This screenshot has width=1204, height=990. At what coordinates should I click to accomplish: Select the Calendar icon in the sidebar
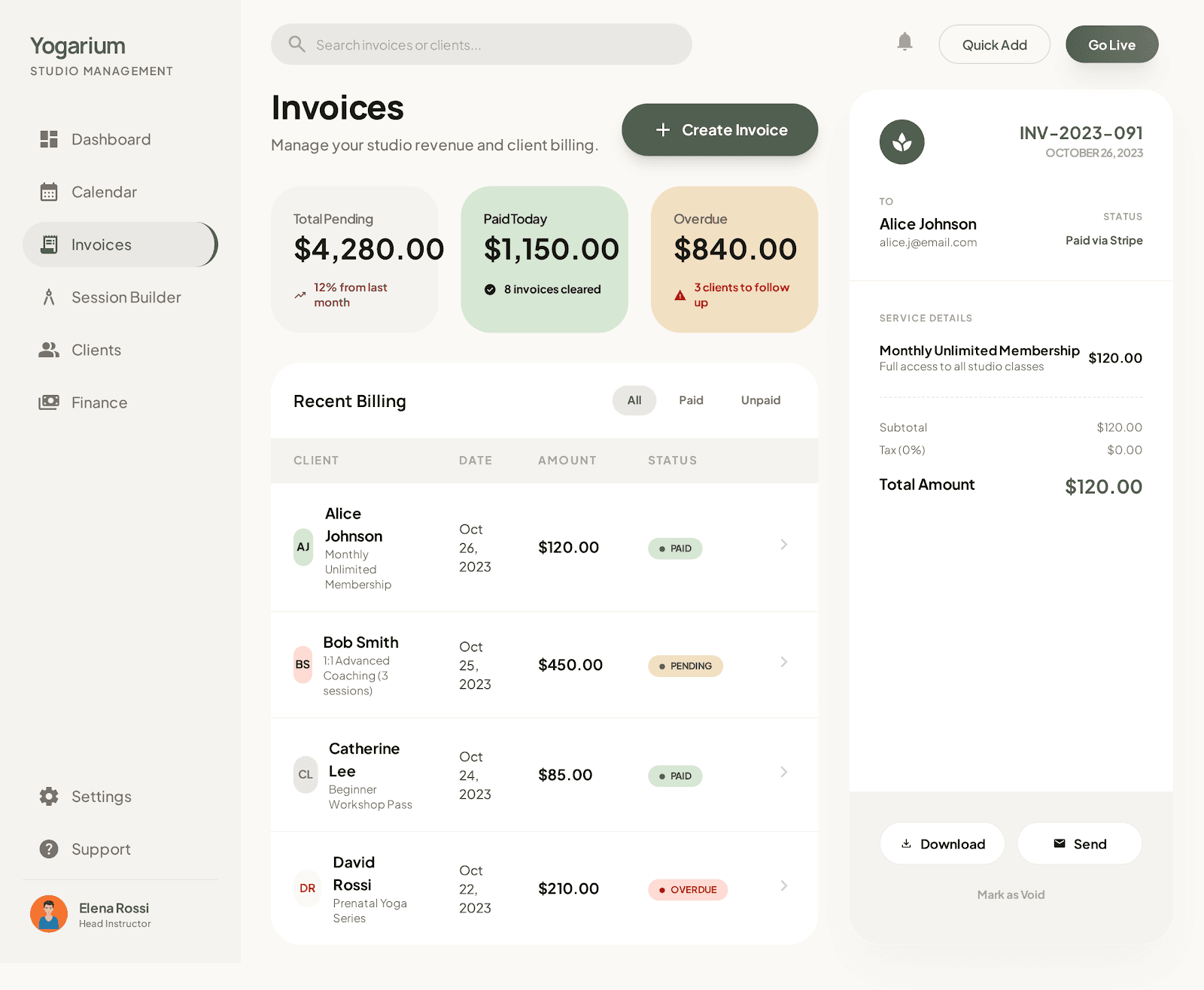[48, 192]
